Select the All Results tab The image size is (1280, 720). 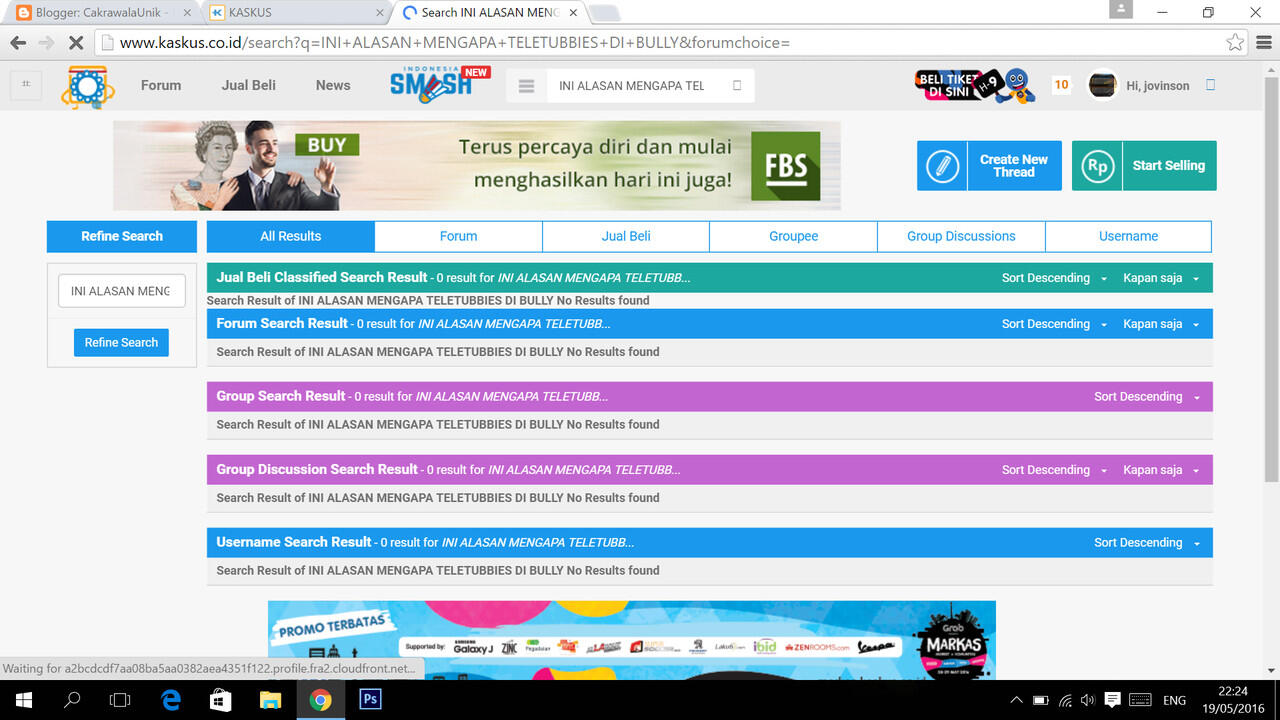pyautogui.click(x=291, y=236)
